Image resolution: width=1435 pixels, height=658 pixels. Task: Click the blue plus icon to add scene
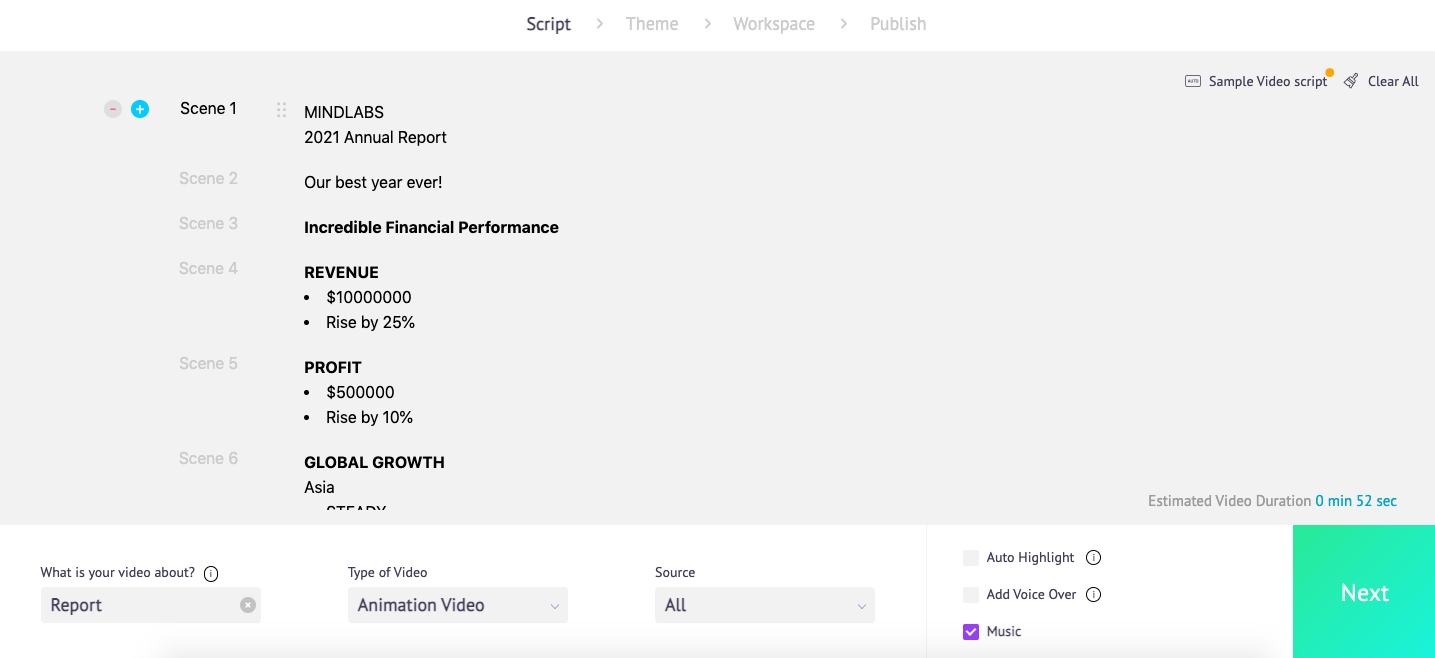pyautogui.click(x=140, y=109)
